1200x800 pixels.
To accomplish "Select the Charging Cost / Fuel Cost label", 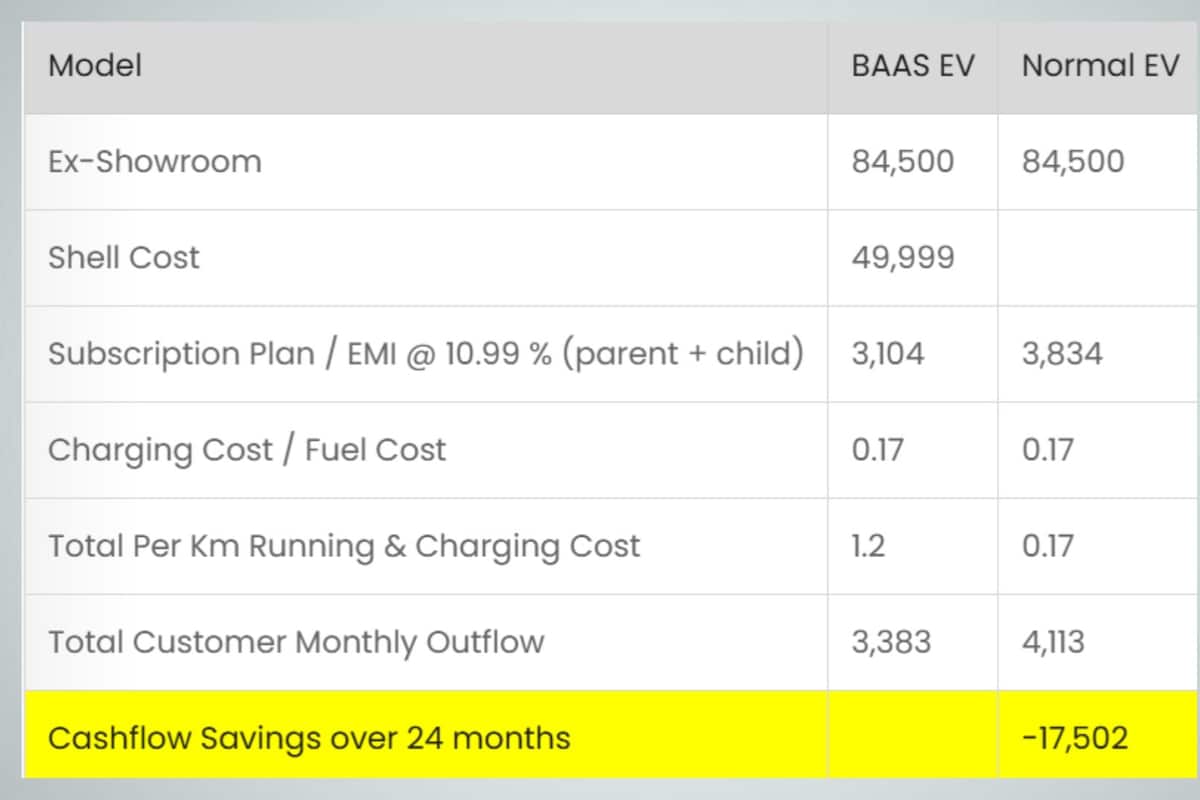I will [x=247, y=450].
